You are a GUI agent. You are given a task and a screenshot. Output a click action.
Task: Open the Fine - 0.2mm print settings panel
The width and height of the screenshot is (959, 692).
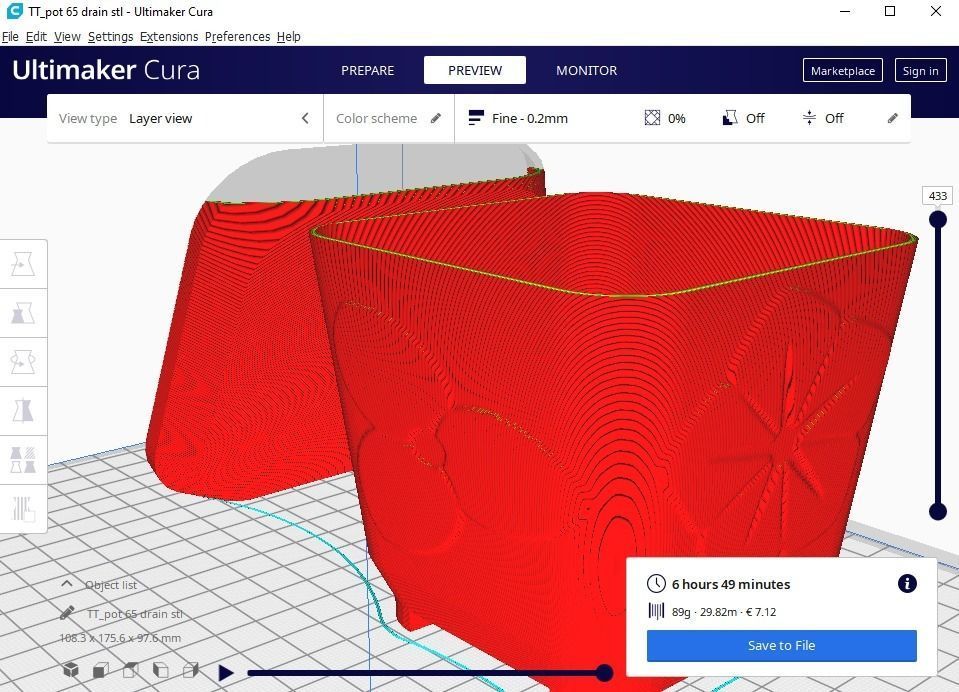[x=683, y=118]
